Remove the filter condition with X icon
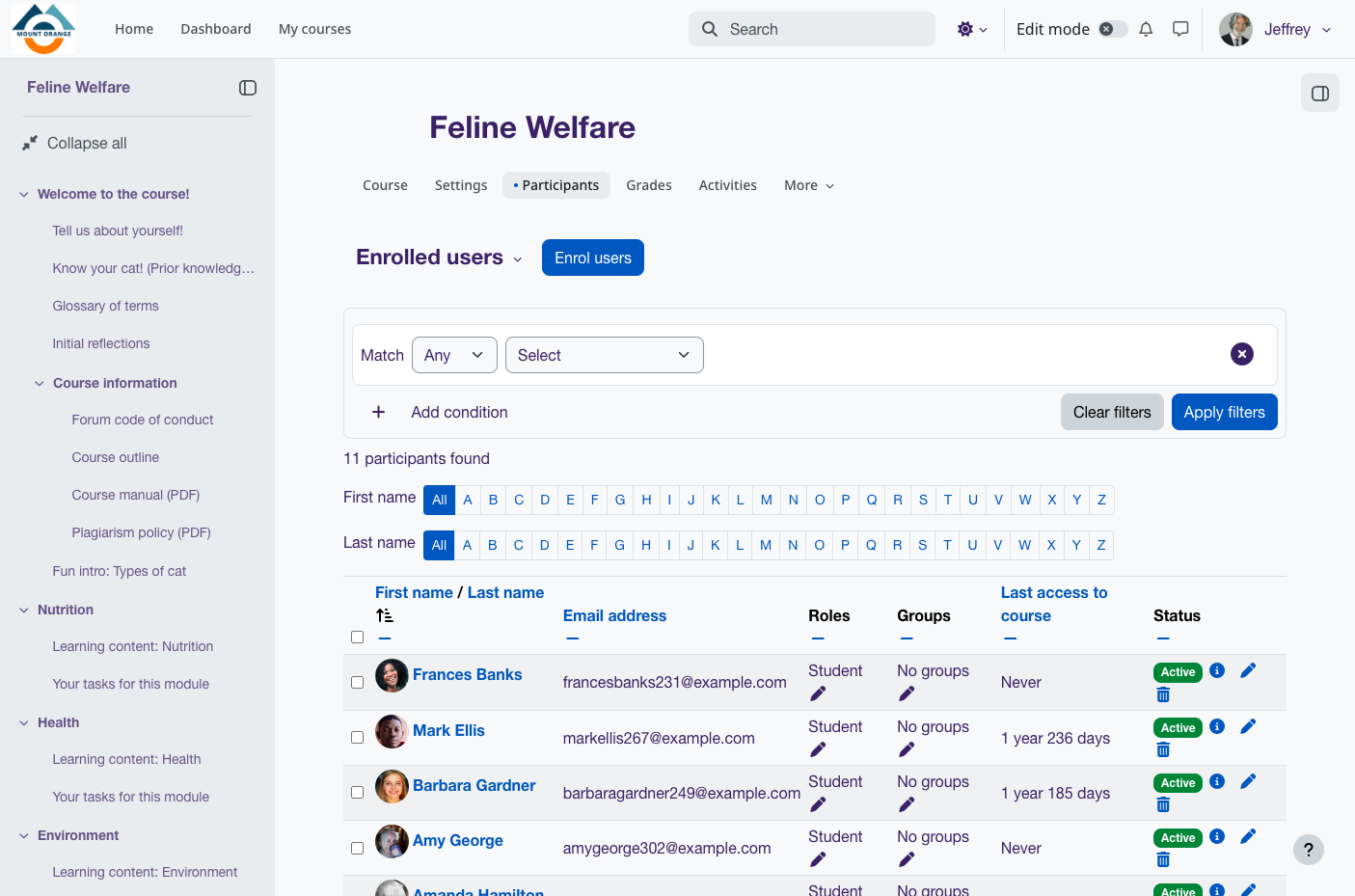 point(1242,354)
